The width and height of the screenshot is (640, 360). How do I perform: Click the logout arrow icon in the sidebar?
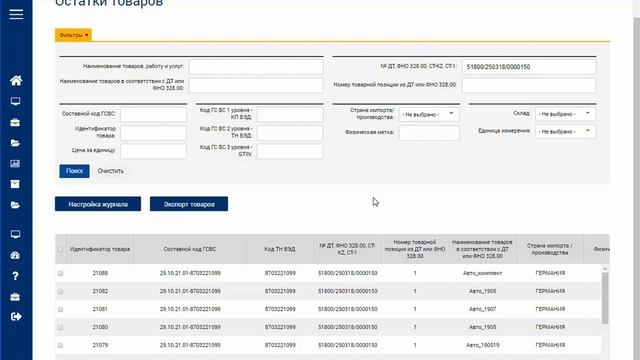click(x=16, y=317)
